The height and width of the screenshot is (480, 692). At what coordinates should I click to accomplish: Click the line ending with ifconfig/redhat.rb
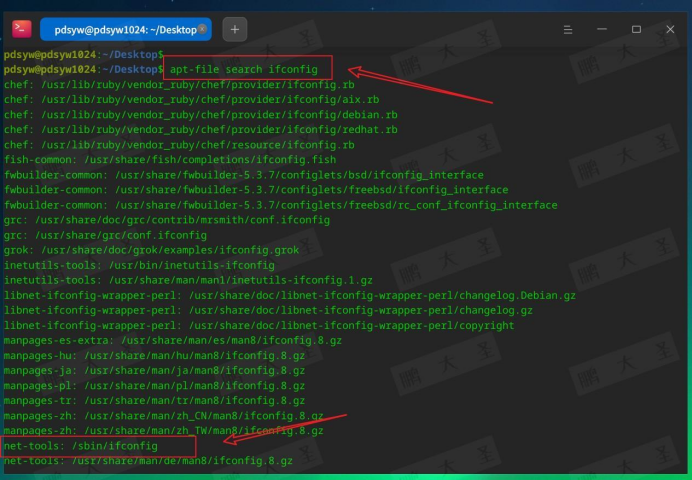201,130
